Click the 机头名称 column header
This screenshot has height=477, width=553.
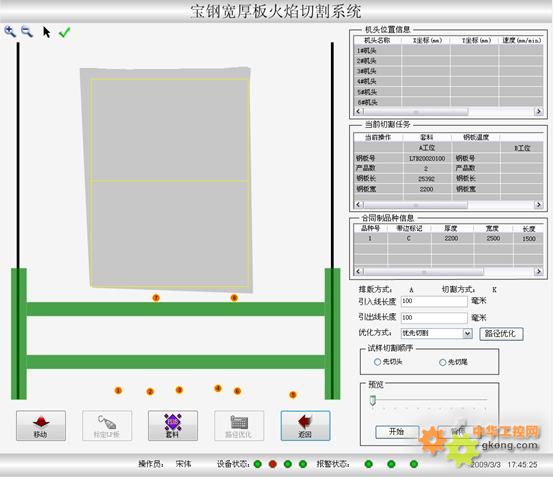[x=377, y=41]
